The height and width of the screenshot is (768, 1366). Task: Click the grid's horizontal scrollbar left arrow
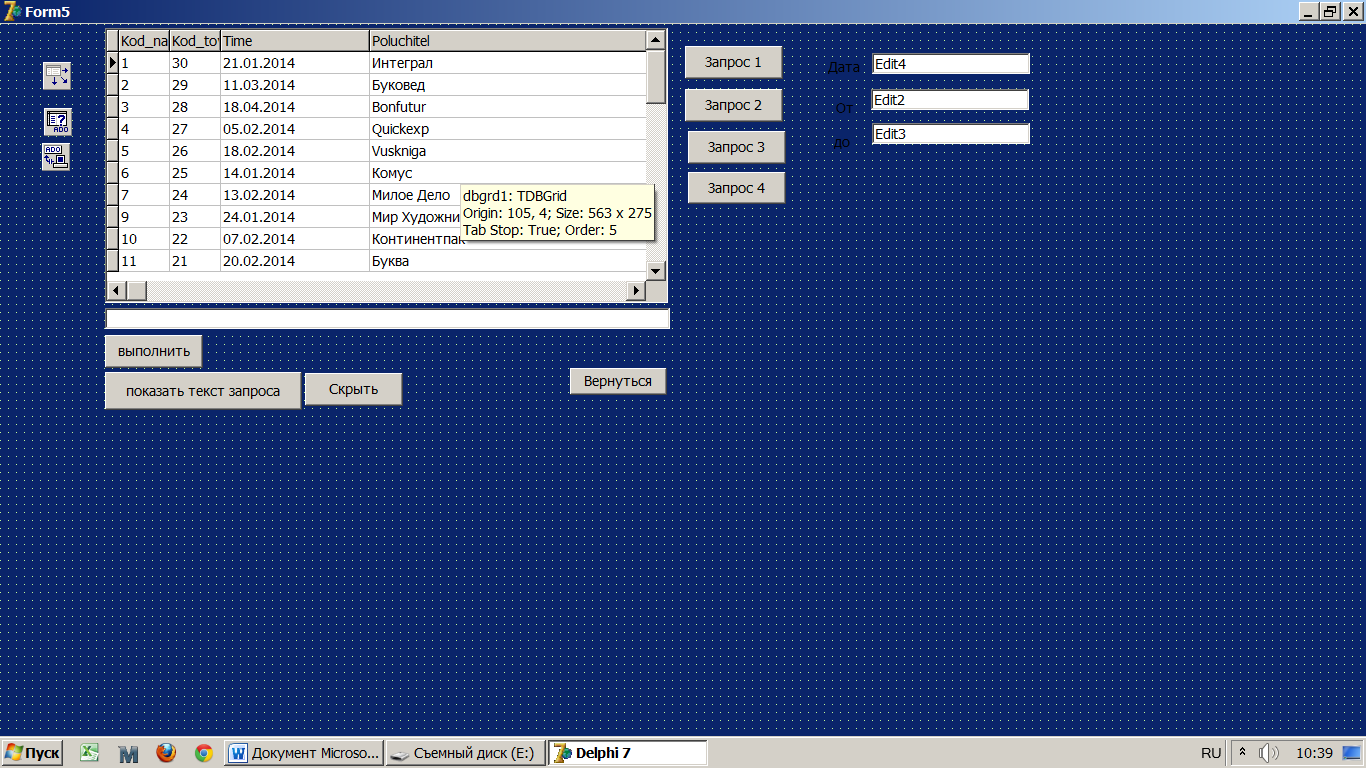(x=116, y=290)
